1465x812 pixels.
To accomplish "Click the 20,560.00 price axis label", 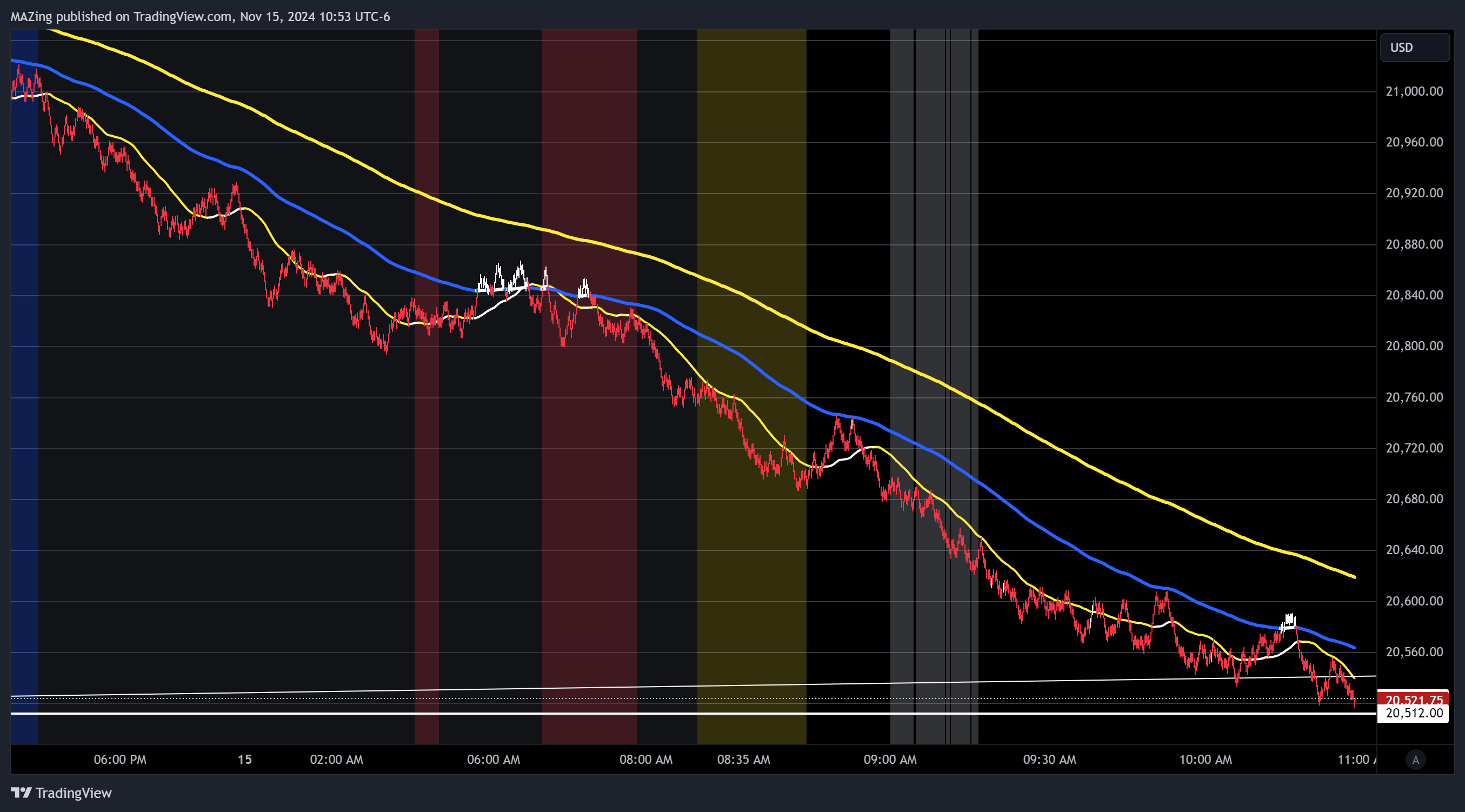I will point(1414,651).
